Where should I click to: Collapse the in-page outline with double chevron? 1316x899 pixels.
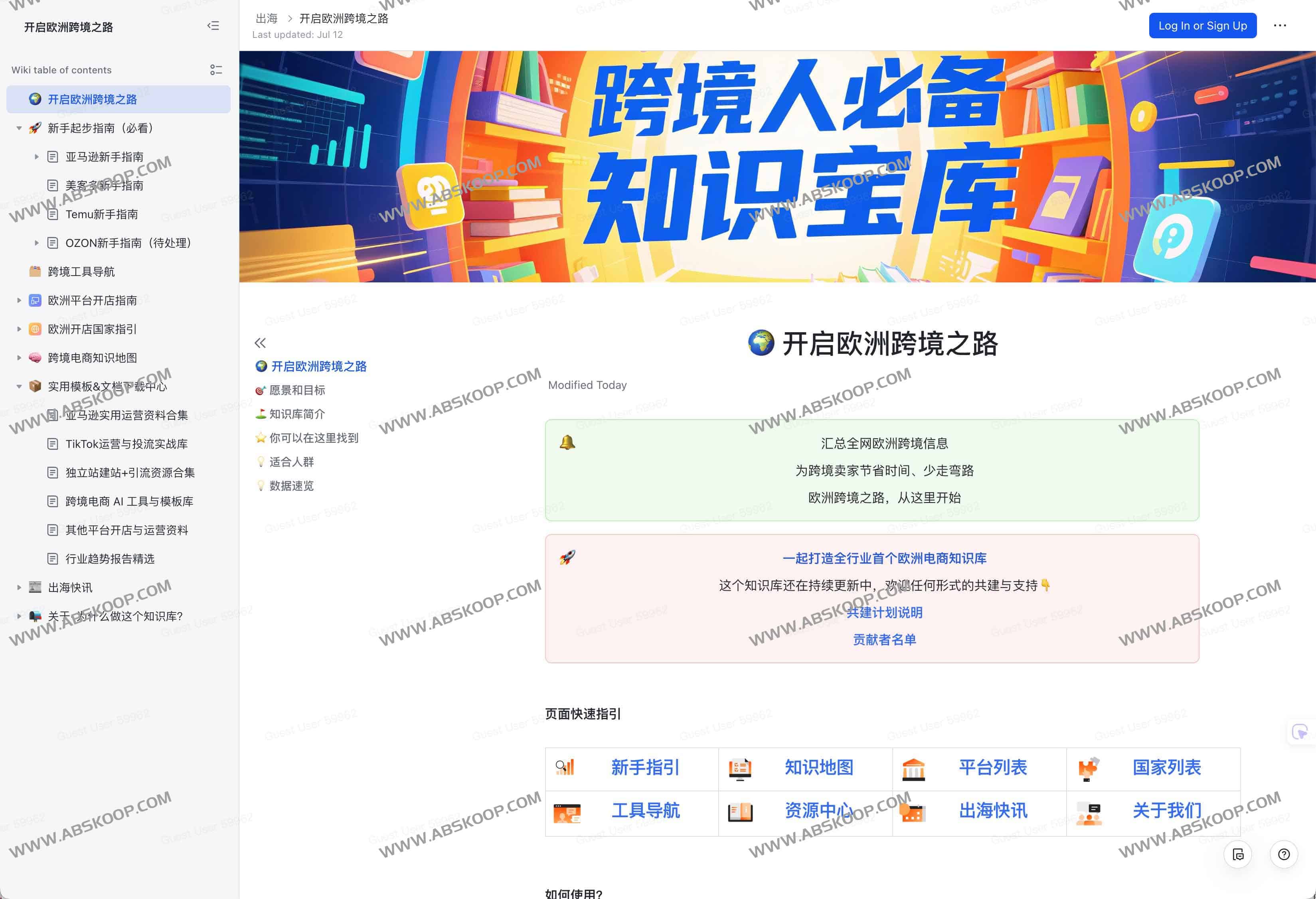[x=260, y=343]
